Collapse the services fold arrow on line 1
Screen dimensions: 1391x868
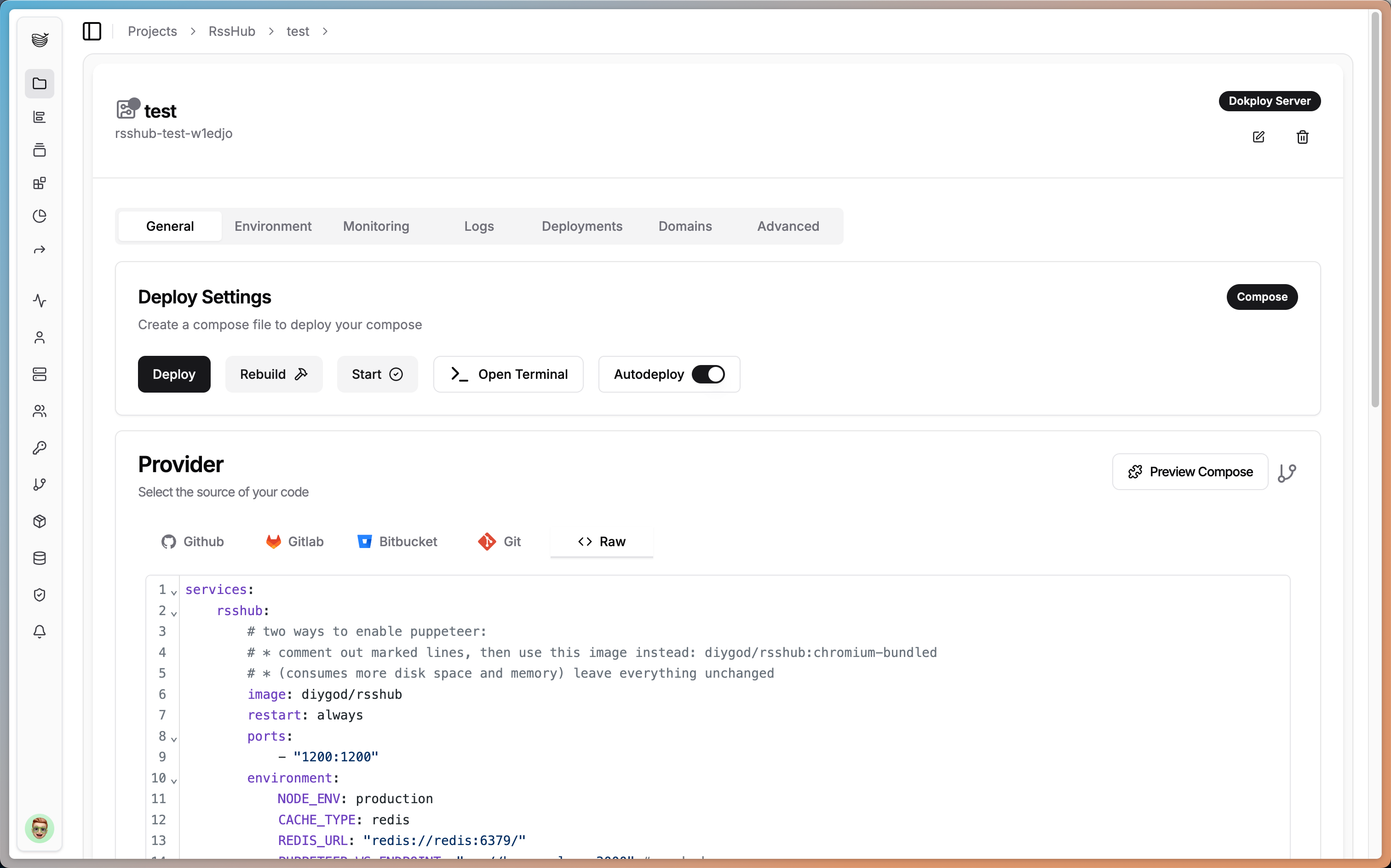coord(174,592)
